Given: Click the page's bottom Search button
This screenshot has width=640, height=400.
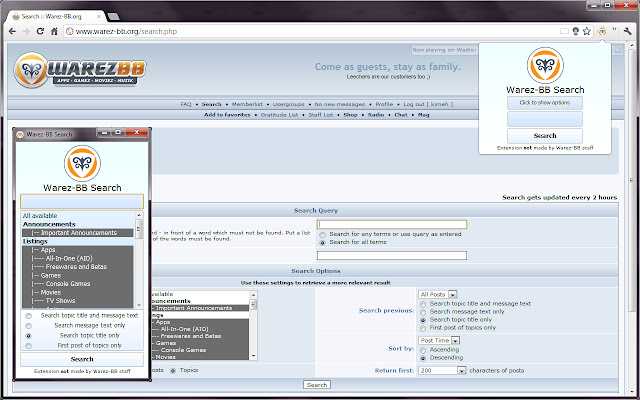Looking at the screenshot, I should coord(317,385).
